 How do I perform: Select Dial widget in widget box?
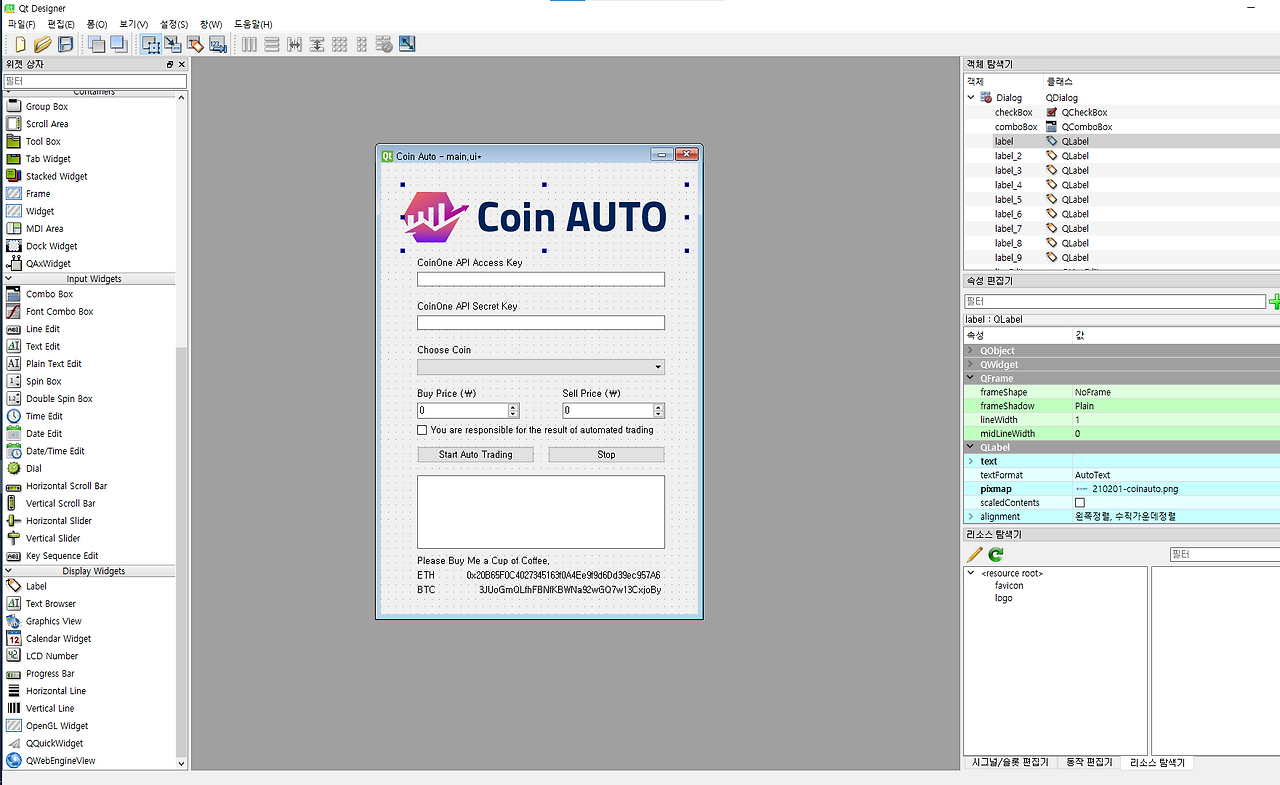click(34, 468)
